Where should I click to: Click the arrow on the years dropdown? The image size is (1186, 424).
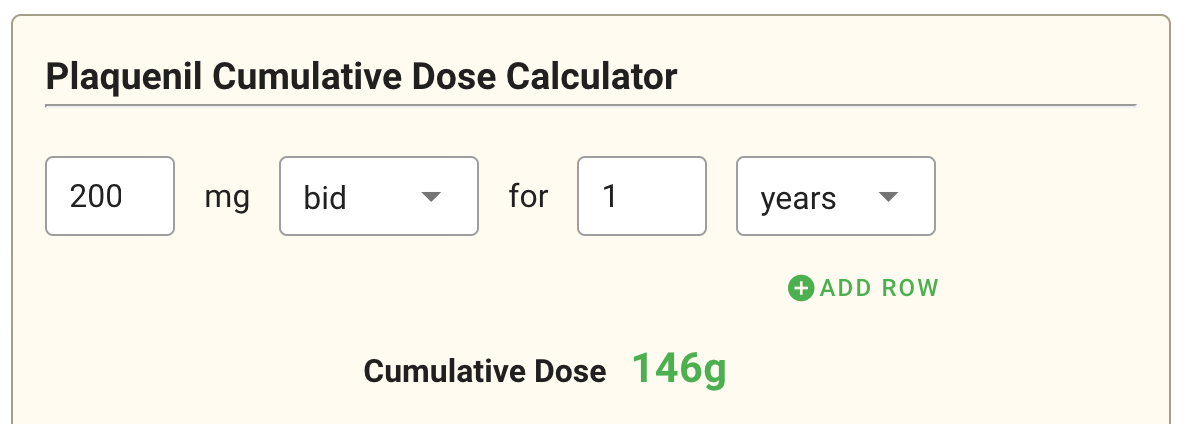tap(888, 196)
